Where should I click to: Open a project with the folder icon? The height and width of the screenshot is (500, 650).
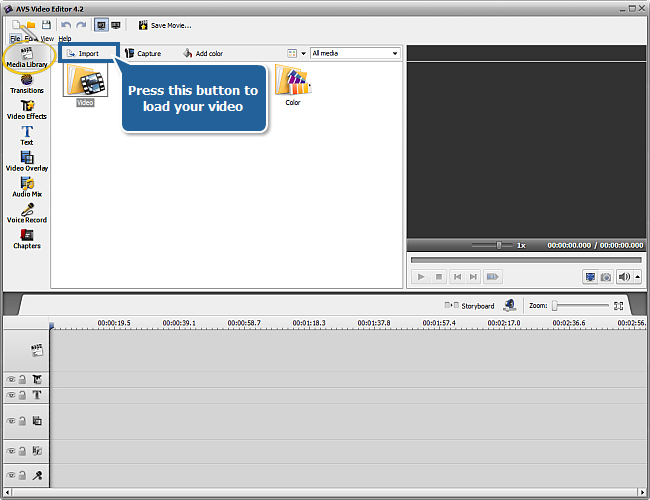(x=31, y=25)
